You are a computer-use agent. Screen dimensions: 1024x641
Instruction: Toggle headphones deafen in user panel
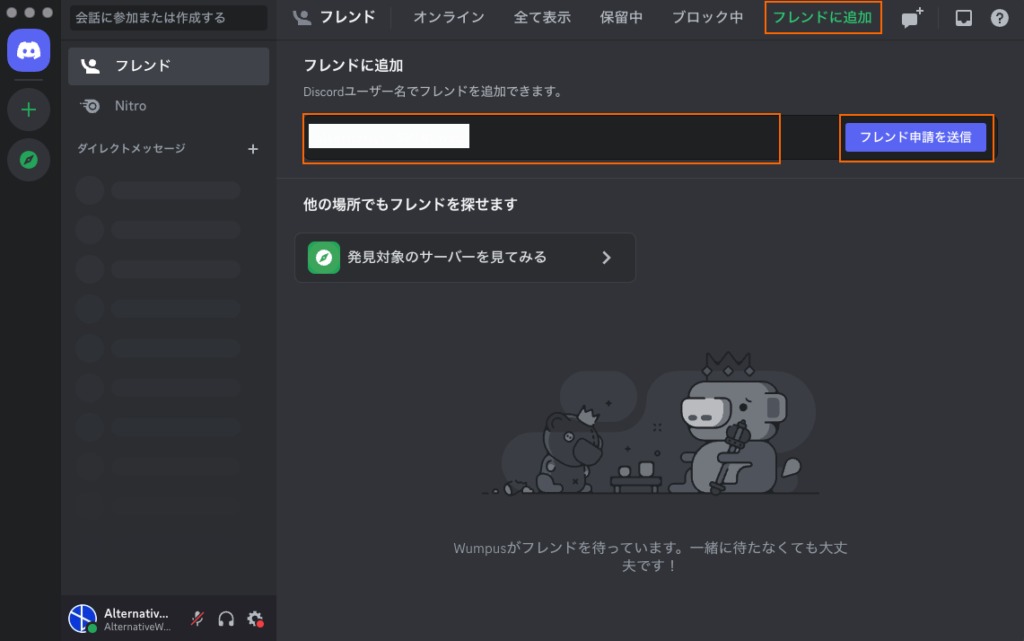click(x=226, y=619)
